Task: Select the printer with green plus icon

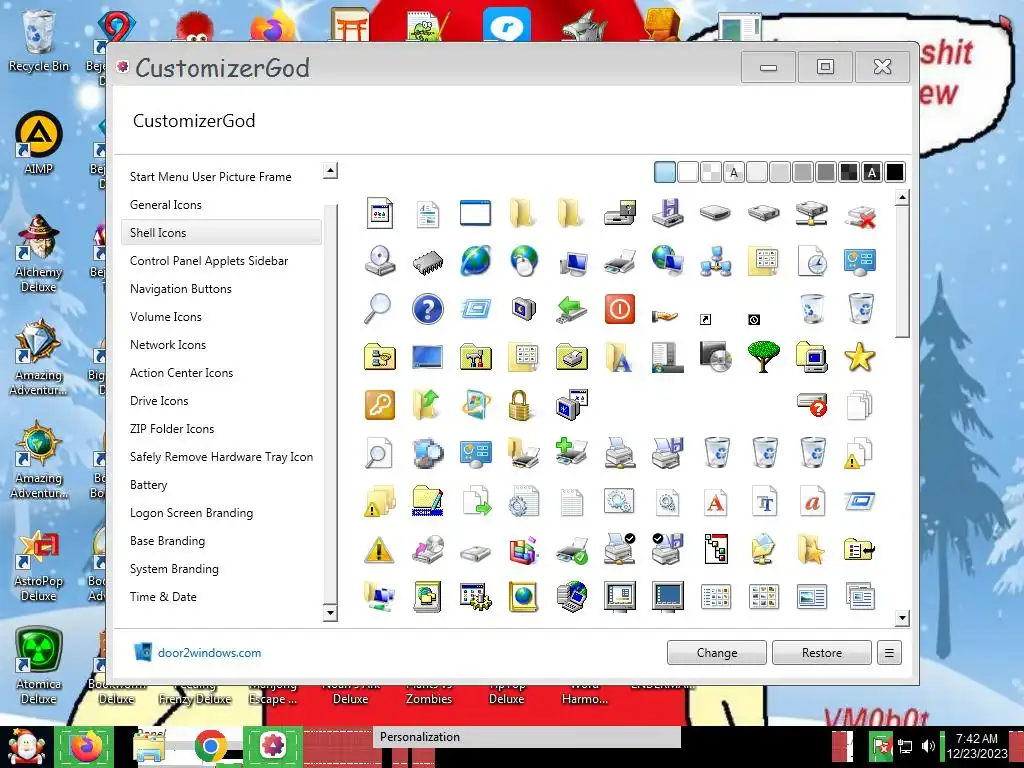Action: [x=571, y=453]
